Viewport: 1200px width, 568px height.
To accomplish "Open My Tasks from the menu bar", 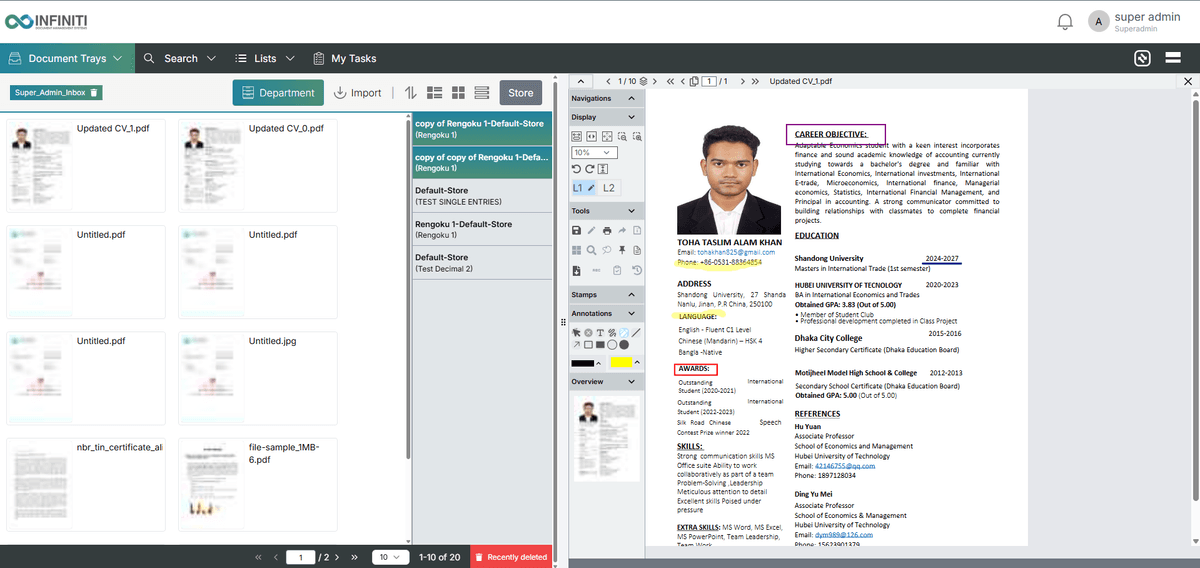I will [x=344, y=59].
